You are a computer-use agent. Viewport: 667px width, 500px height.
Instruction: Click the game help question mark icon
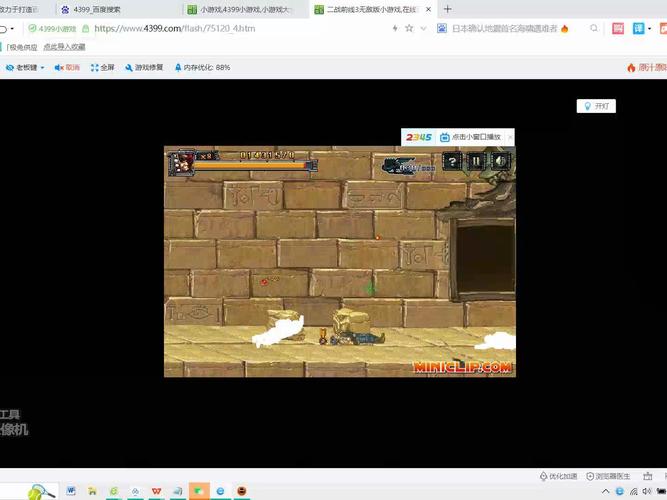point(452,161)
